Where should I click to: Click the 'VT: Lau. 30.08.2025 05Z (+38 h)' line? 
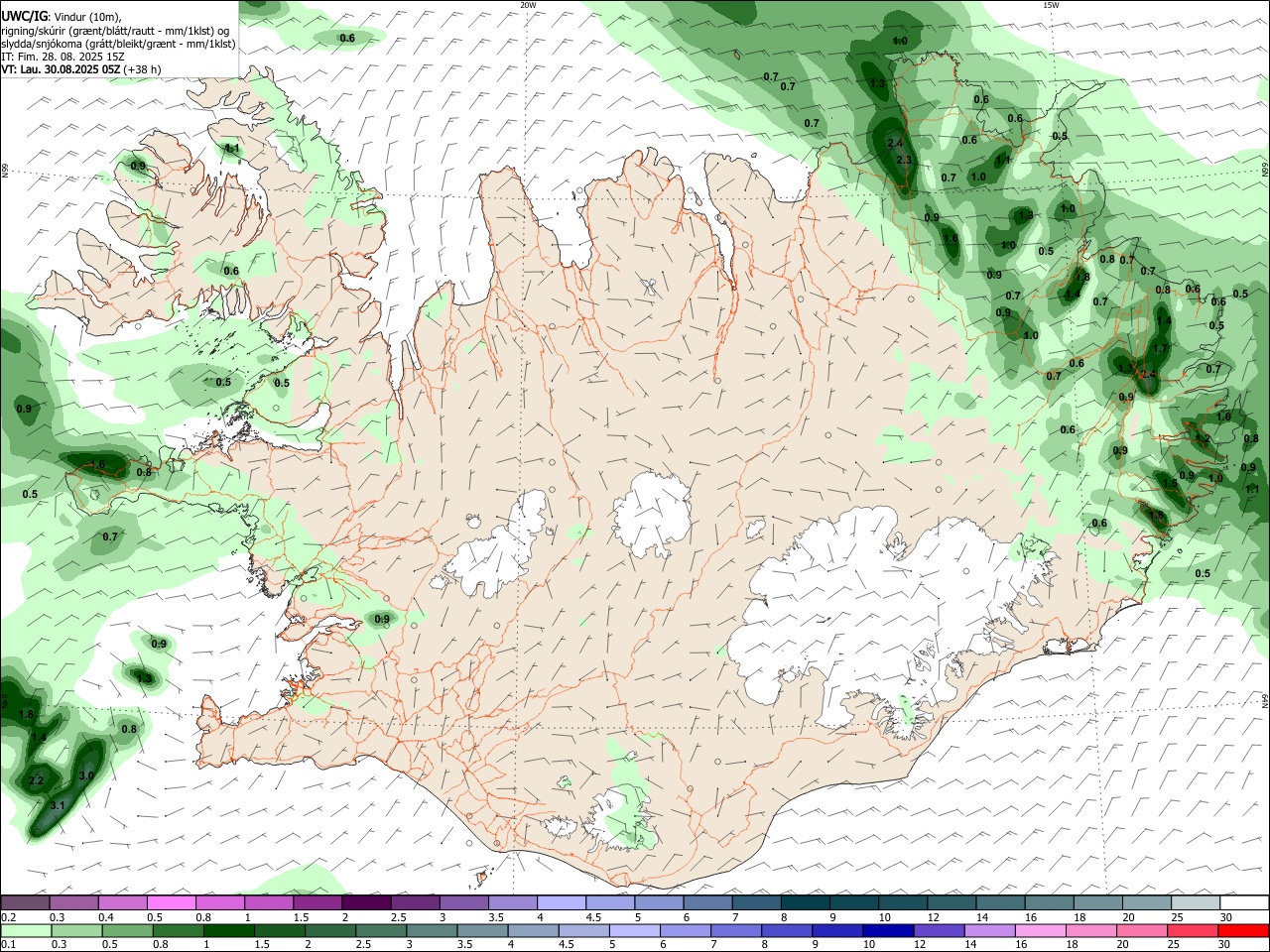click(x=81, y=69)
